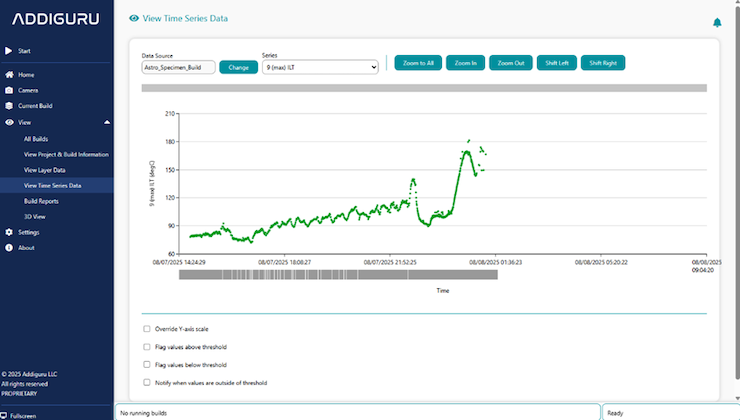Collapse the View menu section arrow
This screenshot has height=420, width=740.
point(107,122)
